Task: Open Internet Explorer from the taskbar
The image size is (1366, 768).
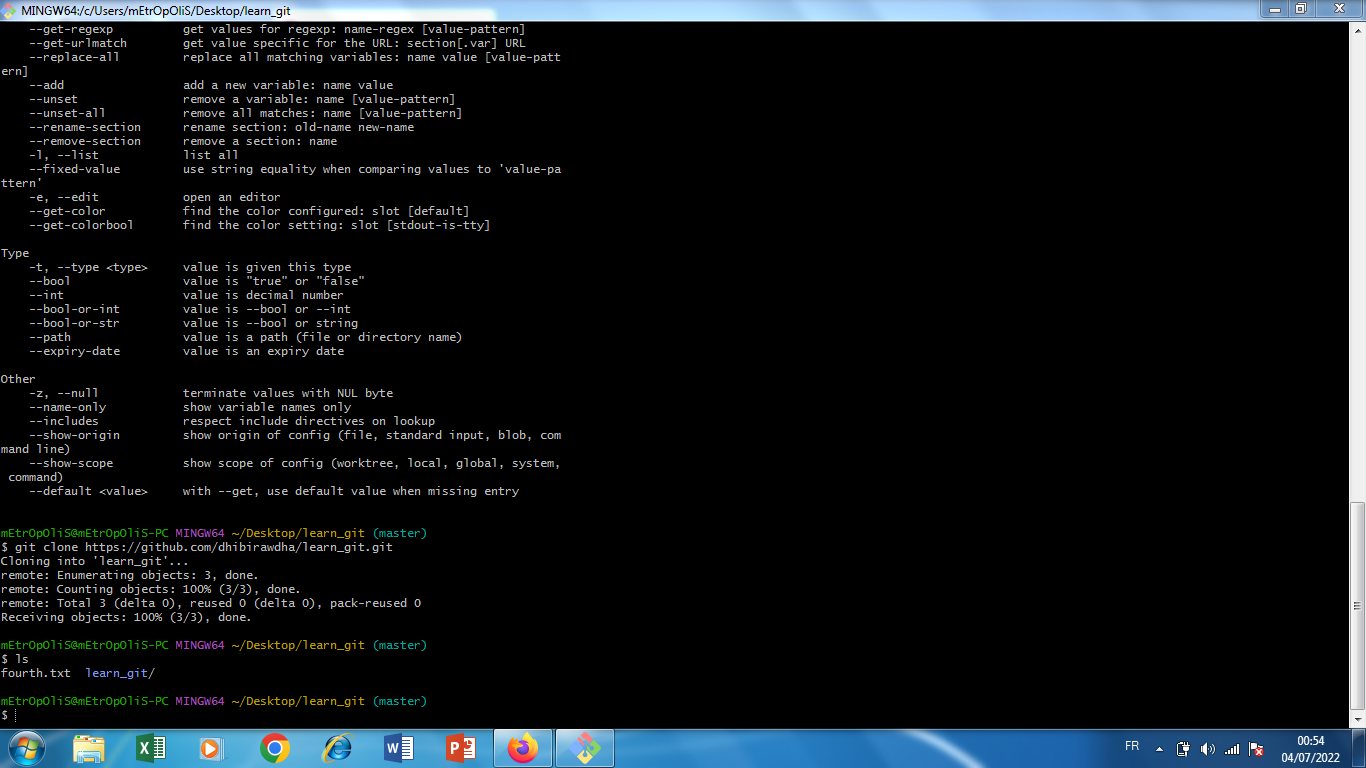Action: tap(337, 748)
